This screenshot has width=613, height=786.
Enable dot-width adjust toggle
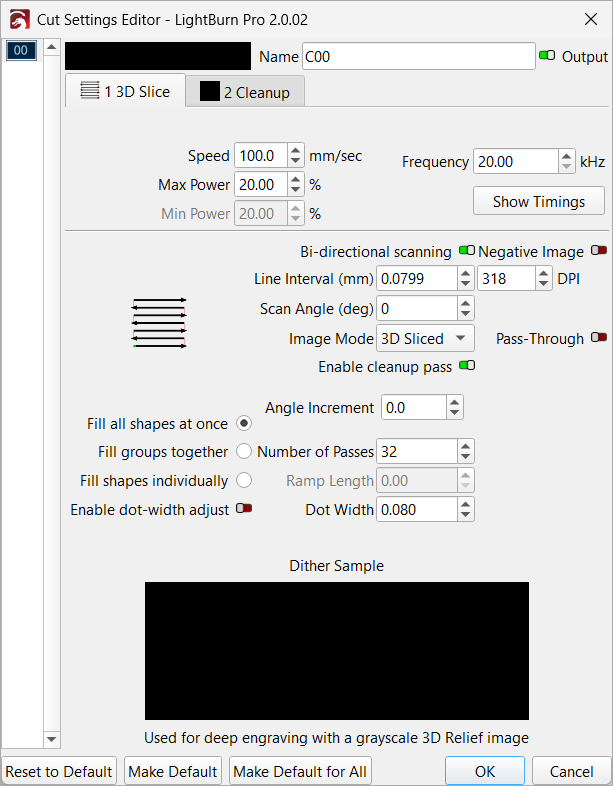pyautogui.click(x=243, y=509)
